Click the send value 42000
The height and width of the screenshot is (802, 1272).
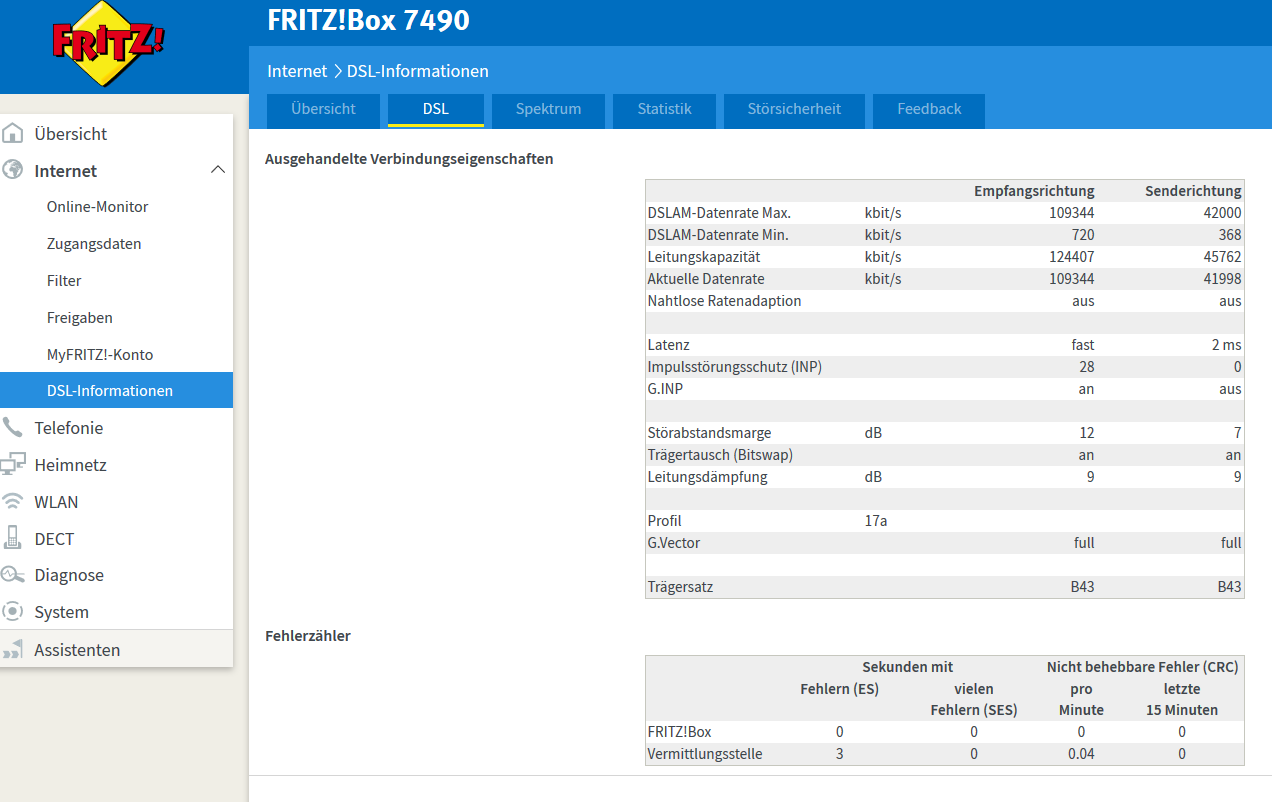(x=1223, y=213)
